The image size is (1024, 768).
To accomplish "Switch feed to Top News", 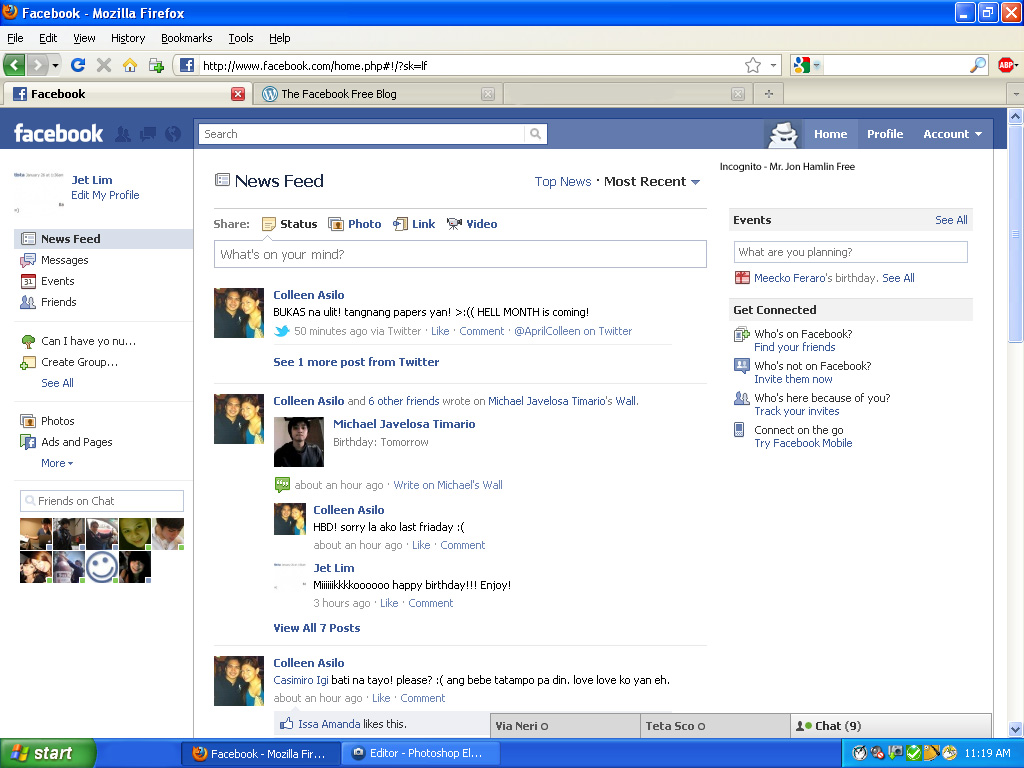I will 562,182.
